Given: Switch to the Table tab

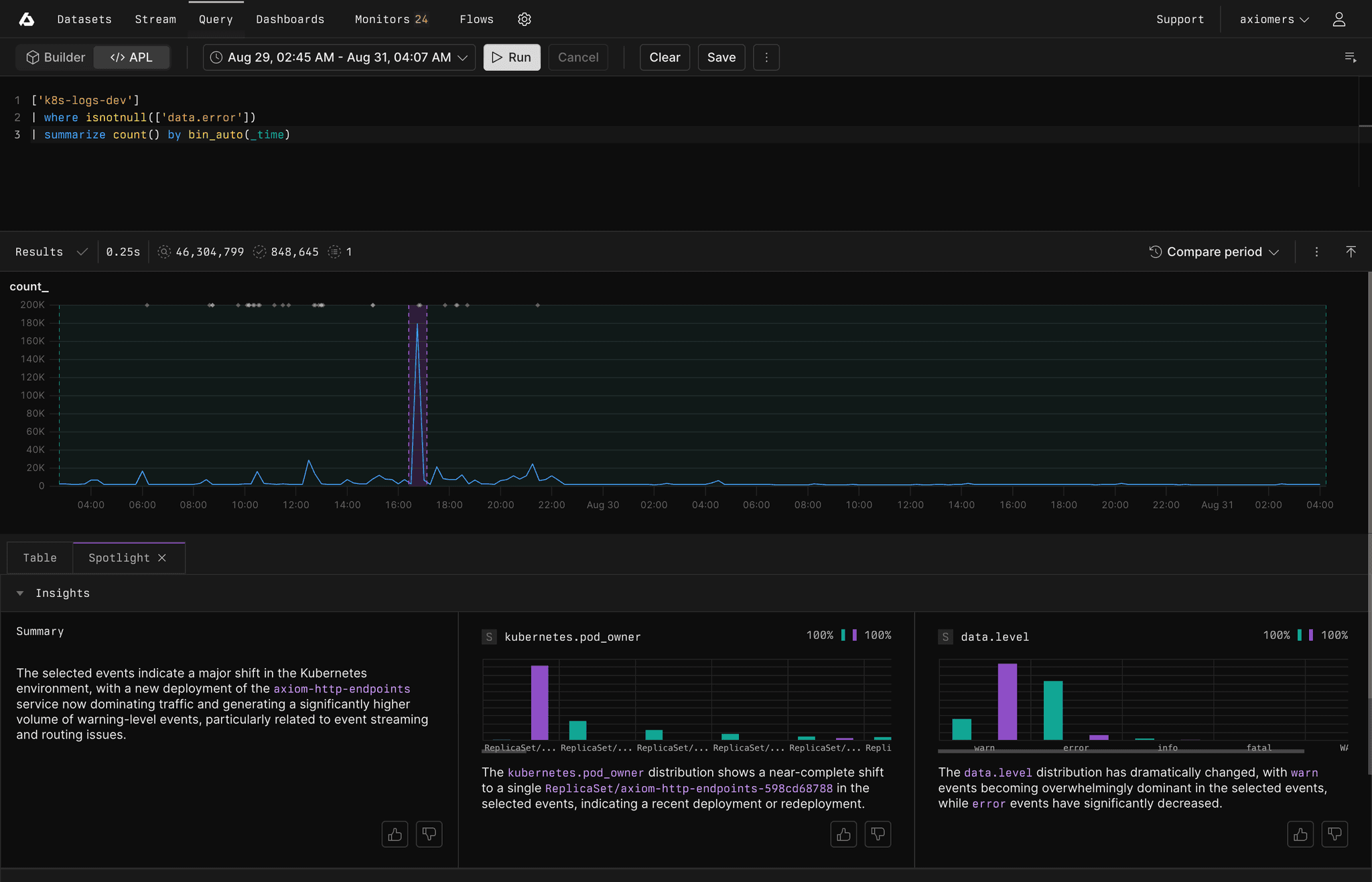Looking at the screenshot, I should click(x=40, y=557).
